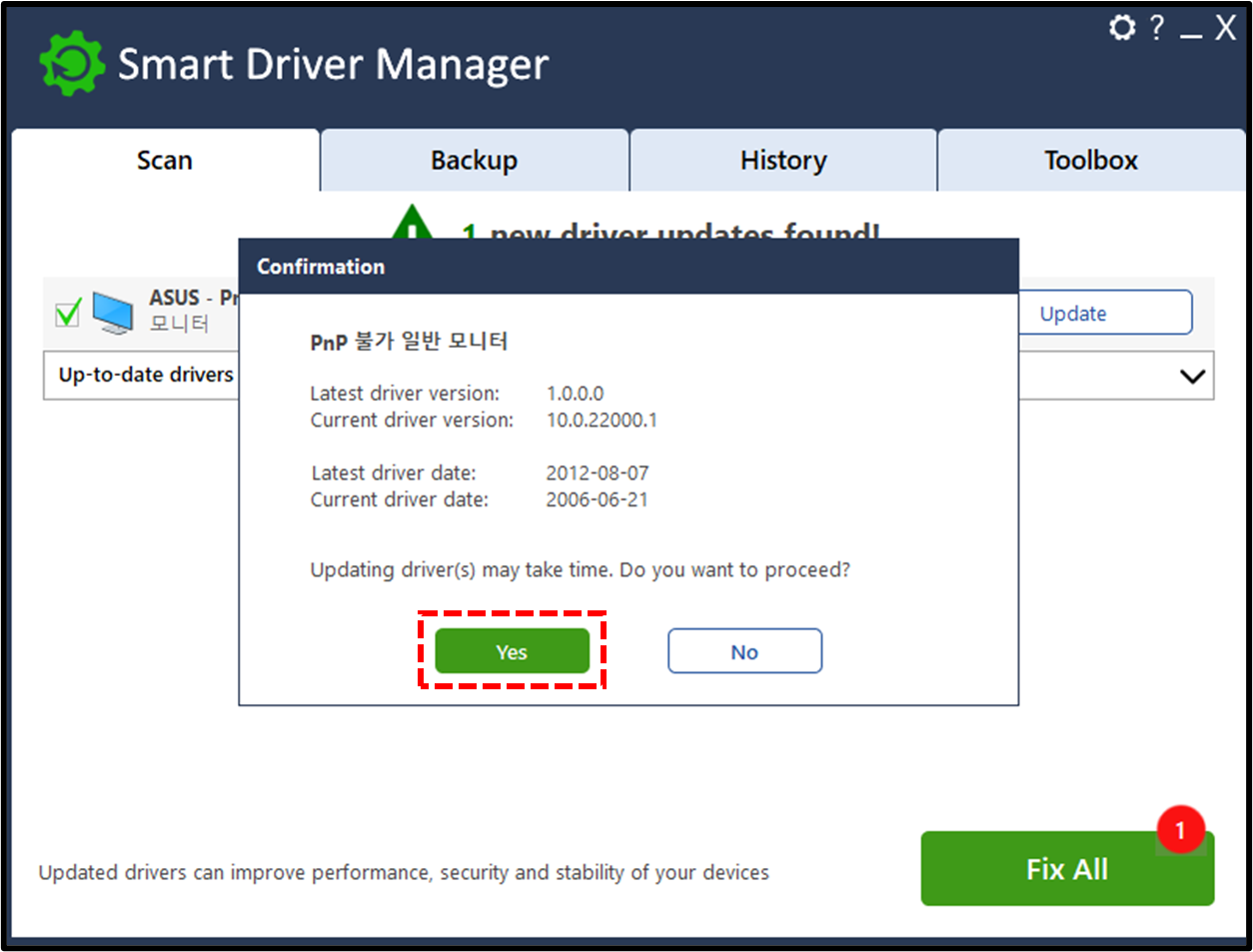Click the Up-to-date drivers label
This screenshot has height=952, width=1253.
coord(146,375)
